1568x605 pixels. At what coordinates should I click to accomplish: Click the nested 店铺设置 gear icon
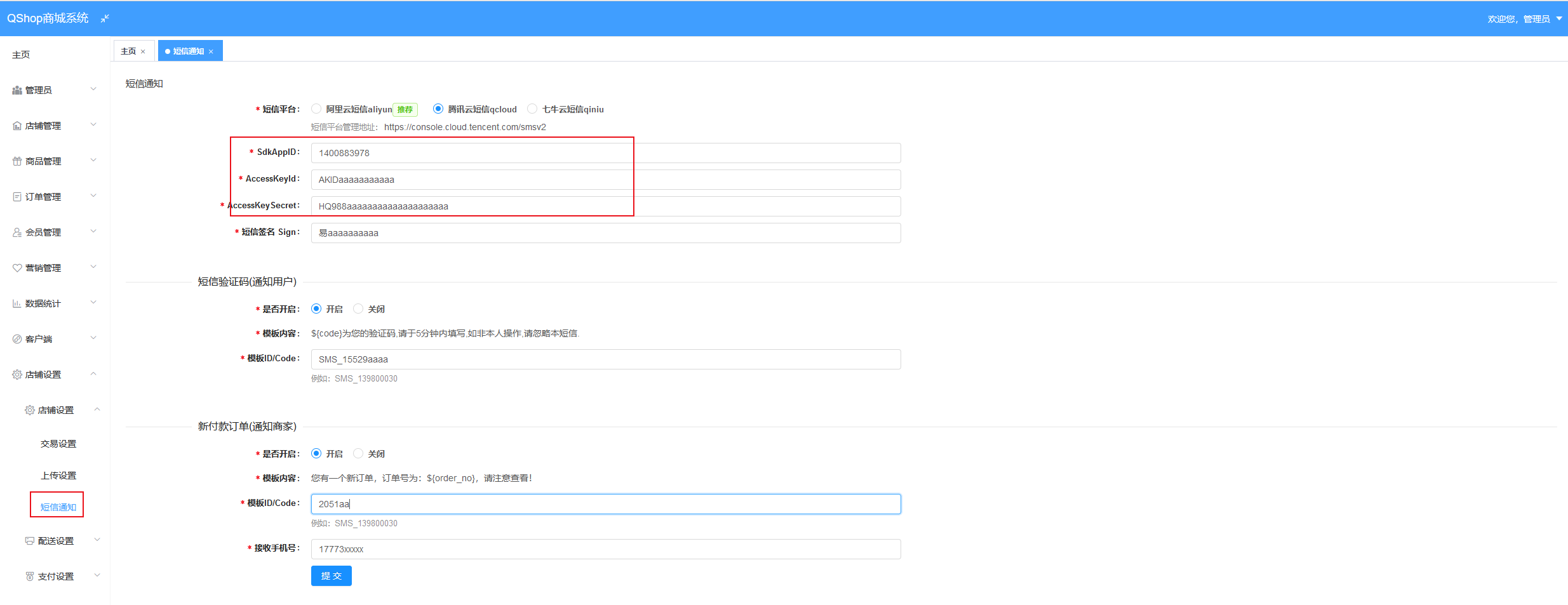[x=30, y=410]
